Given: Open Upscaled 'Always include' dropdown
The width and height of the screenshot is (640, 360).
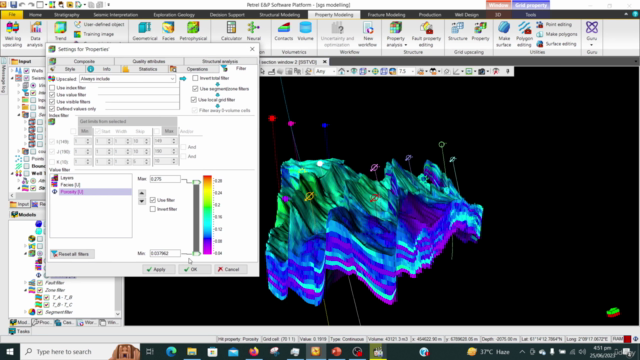Looking at the screenshot, I should point(127,79).
